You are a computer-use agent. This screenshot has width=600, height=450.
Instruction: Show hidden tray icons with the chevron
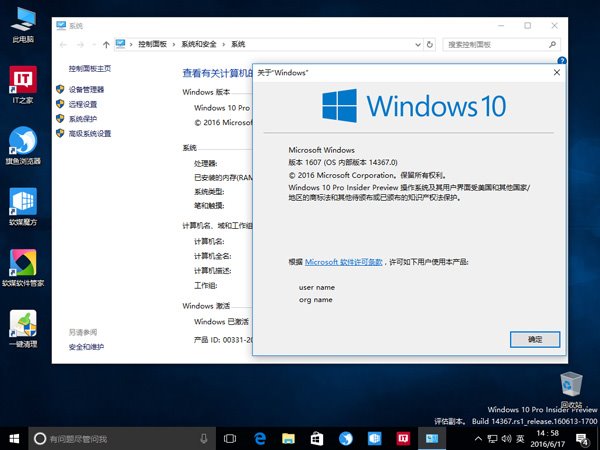[478, 439]
